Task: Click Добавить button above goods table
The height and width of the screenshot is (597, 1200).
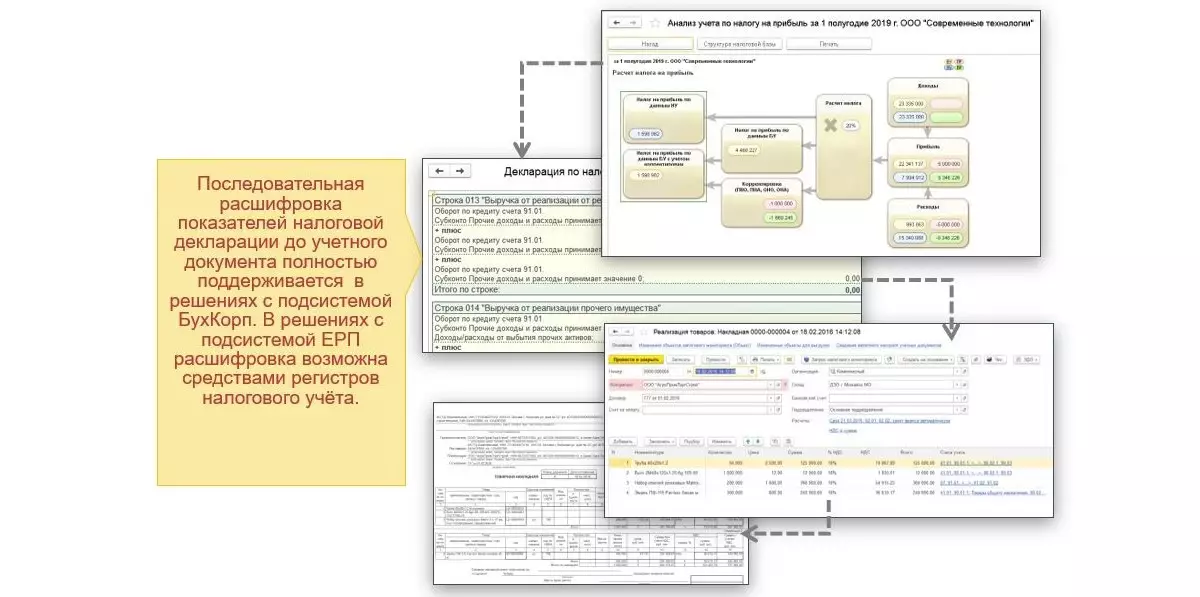Action: point(624,441)
